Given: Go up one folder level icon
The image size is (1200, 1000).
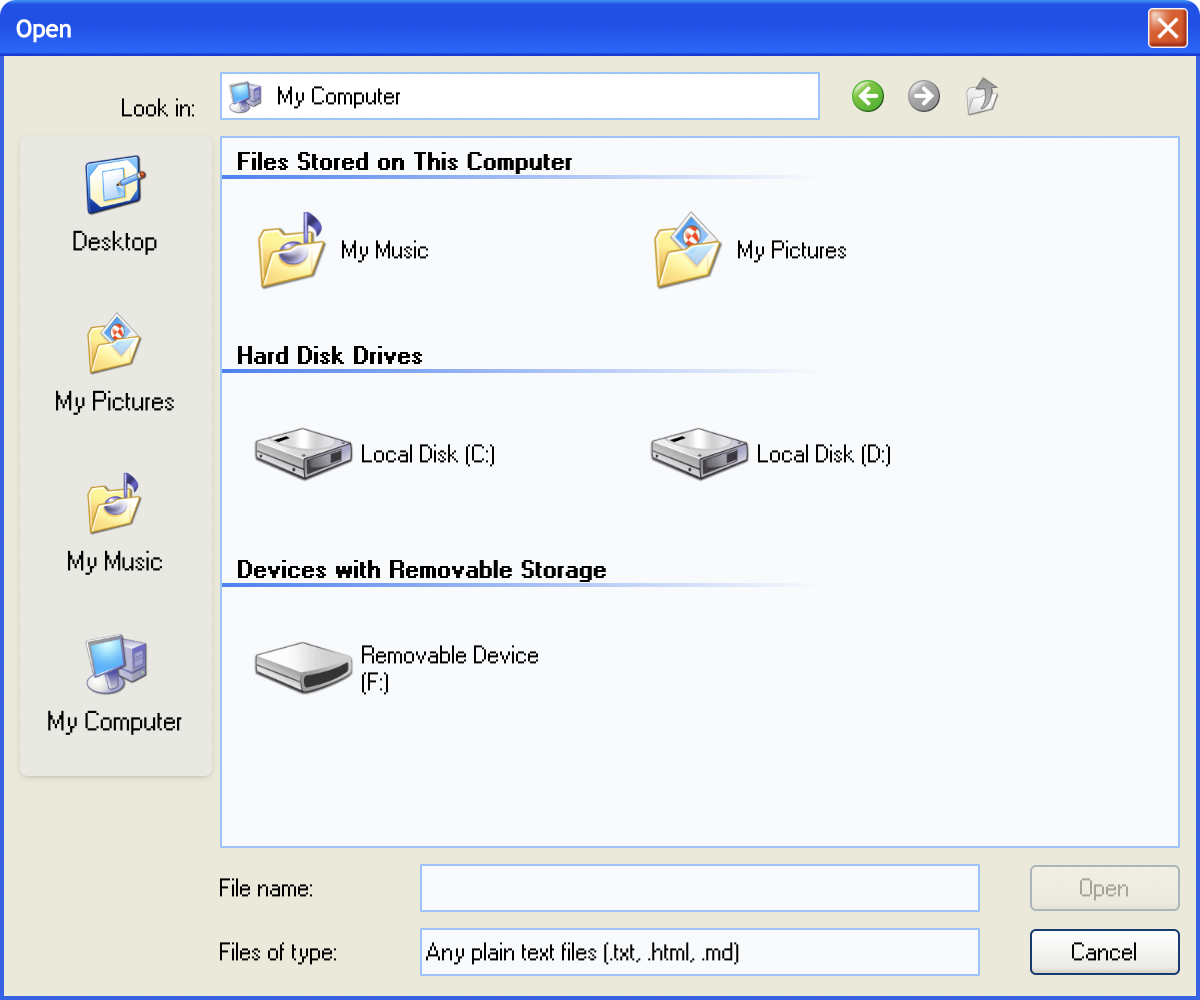Looking at the screenshot, I should pyautogui.click(x=982, y=97).
